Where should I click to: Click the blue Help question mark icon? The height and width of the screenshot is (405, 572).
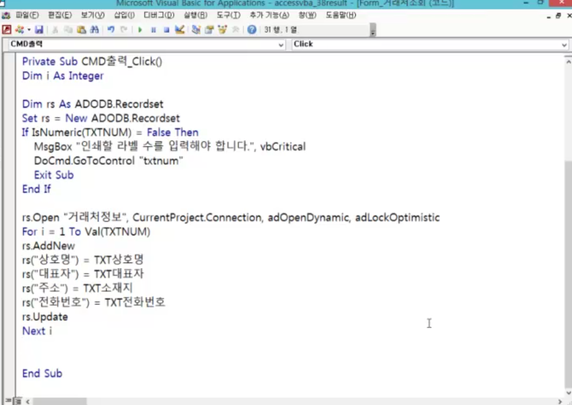point(252,30)
